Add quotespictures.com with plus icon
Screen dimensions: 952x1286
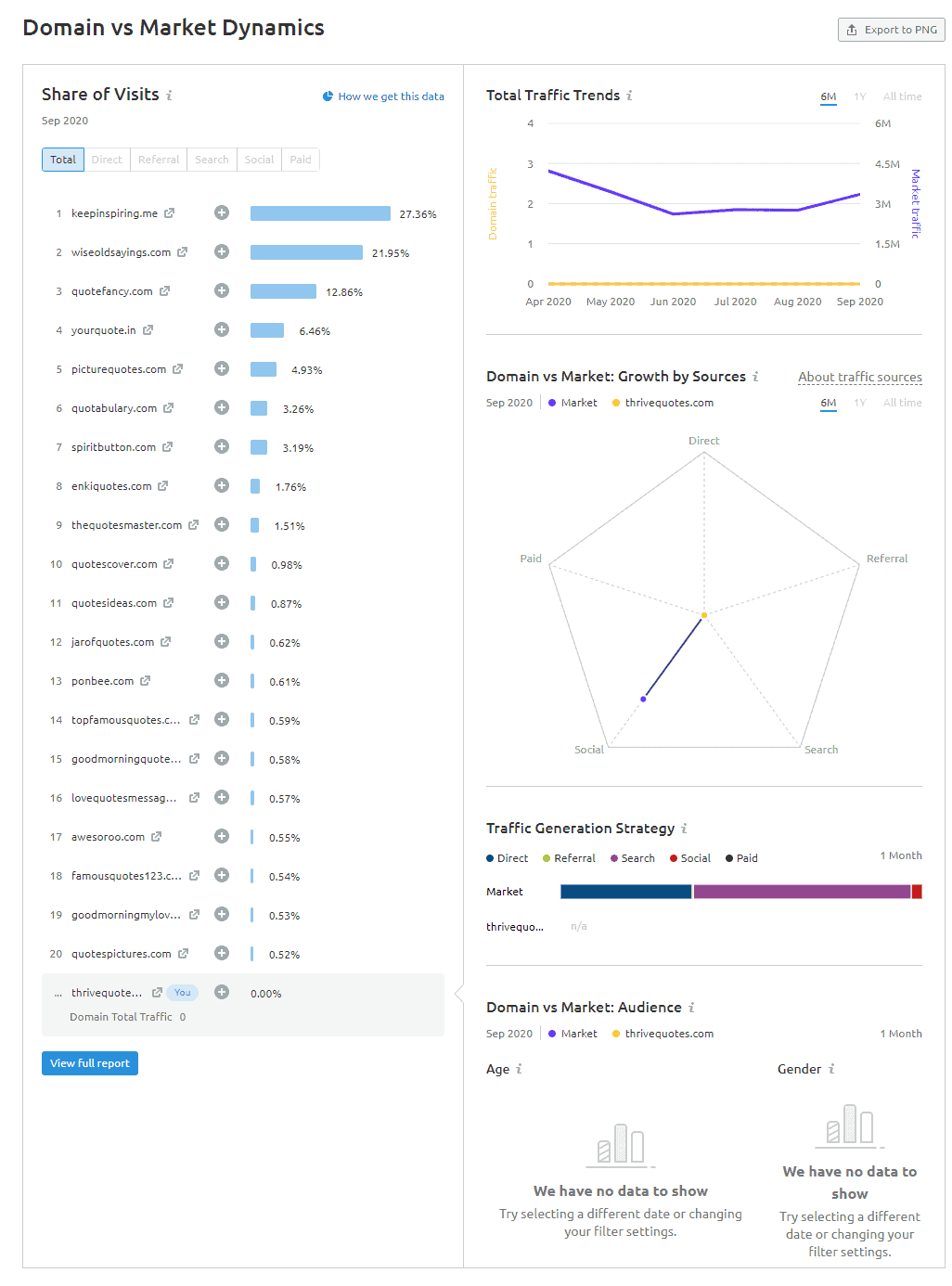222,953
